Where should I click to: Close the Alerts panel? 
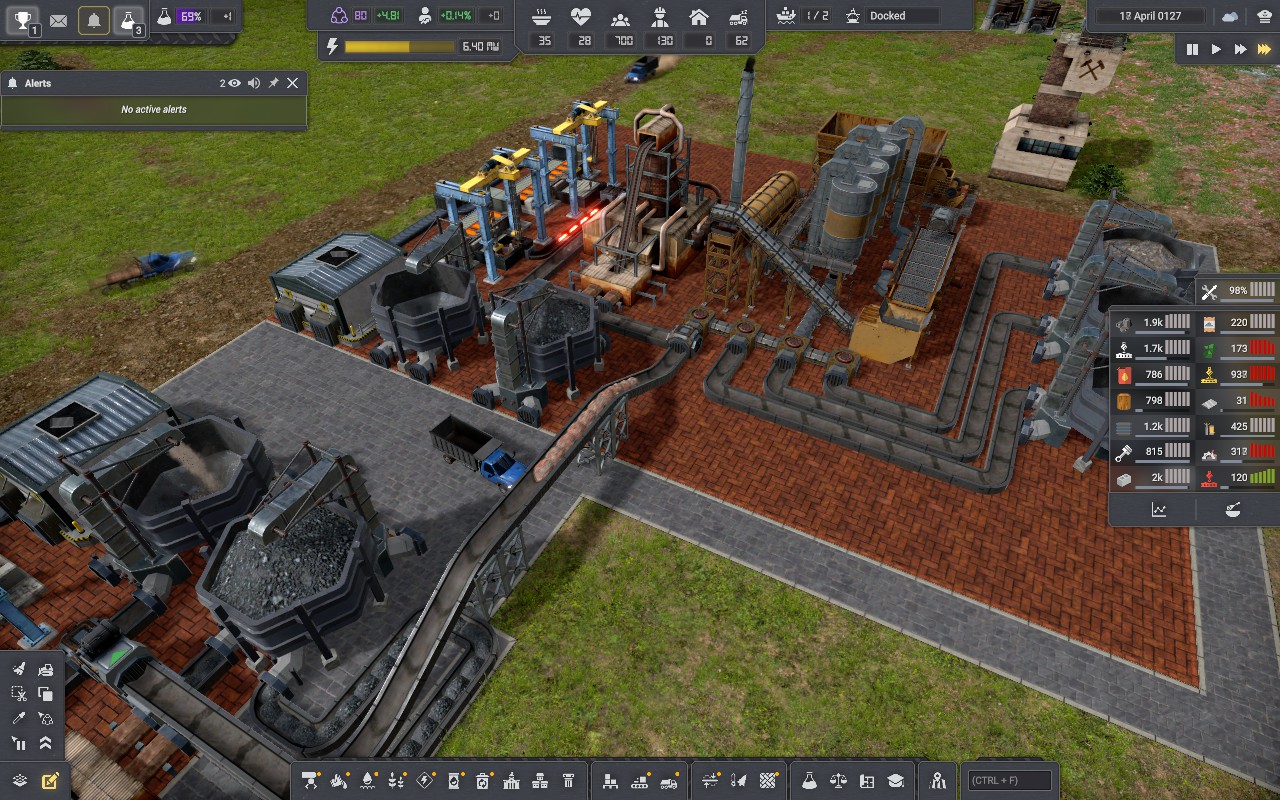pos(293,83)
